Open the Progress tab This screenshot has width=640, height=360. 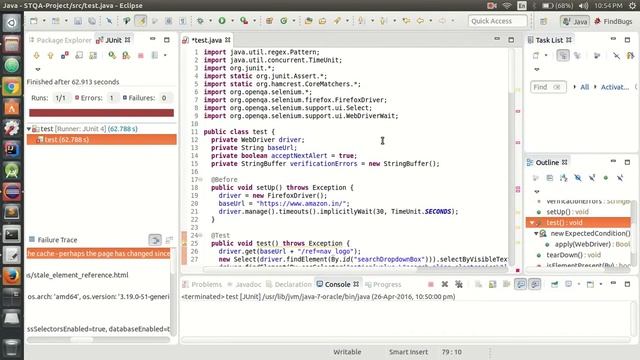[x=383, y=284]
